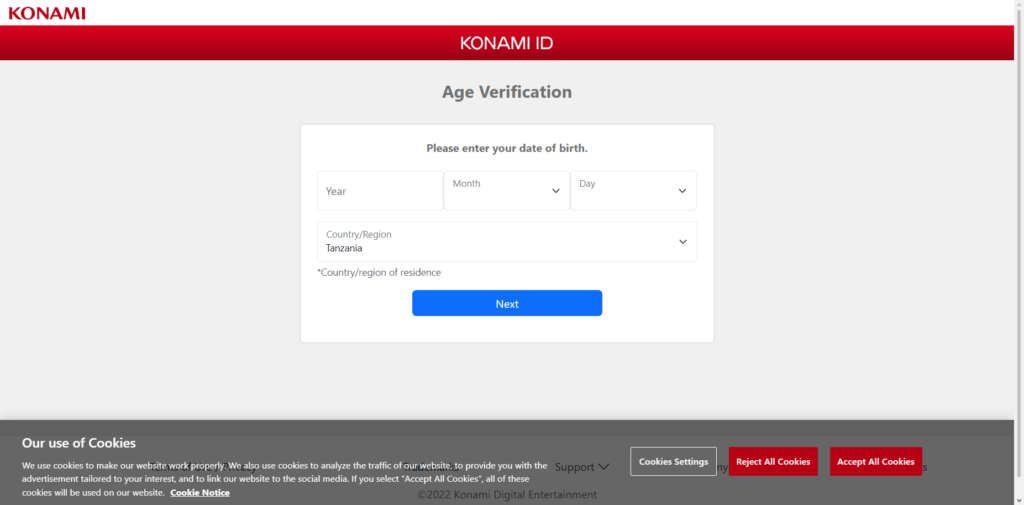Open Cookies Settings
Image resolution: width=1024 pixels, height=505 pixels.
tap(673, 461)
